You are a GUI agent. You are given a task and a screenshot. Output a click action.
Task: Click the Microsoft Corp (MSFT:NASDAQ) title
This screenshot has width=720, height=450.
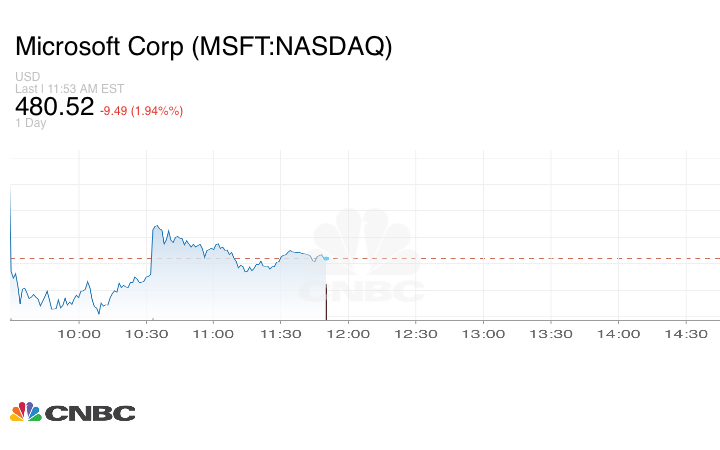click(x=204, y=46)
